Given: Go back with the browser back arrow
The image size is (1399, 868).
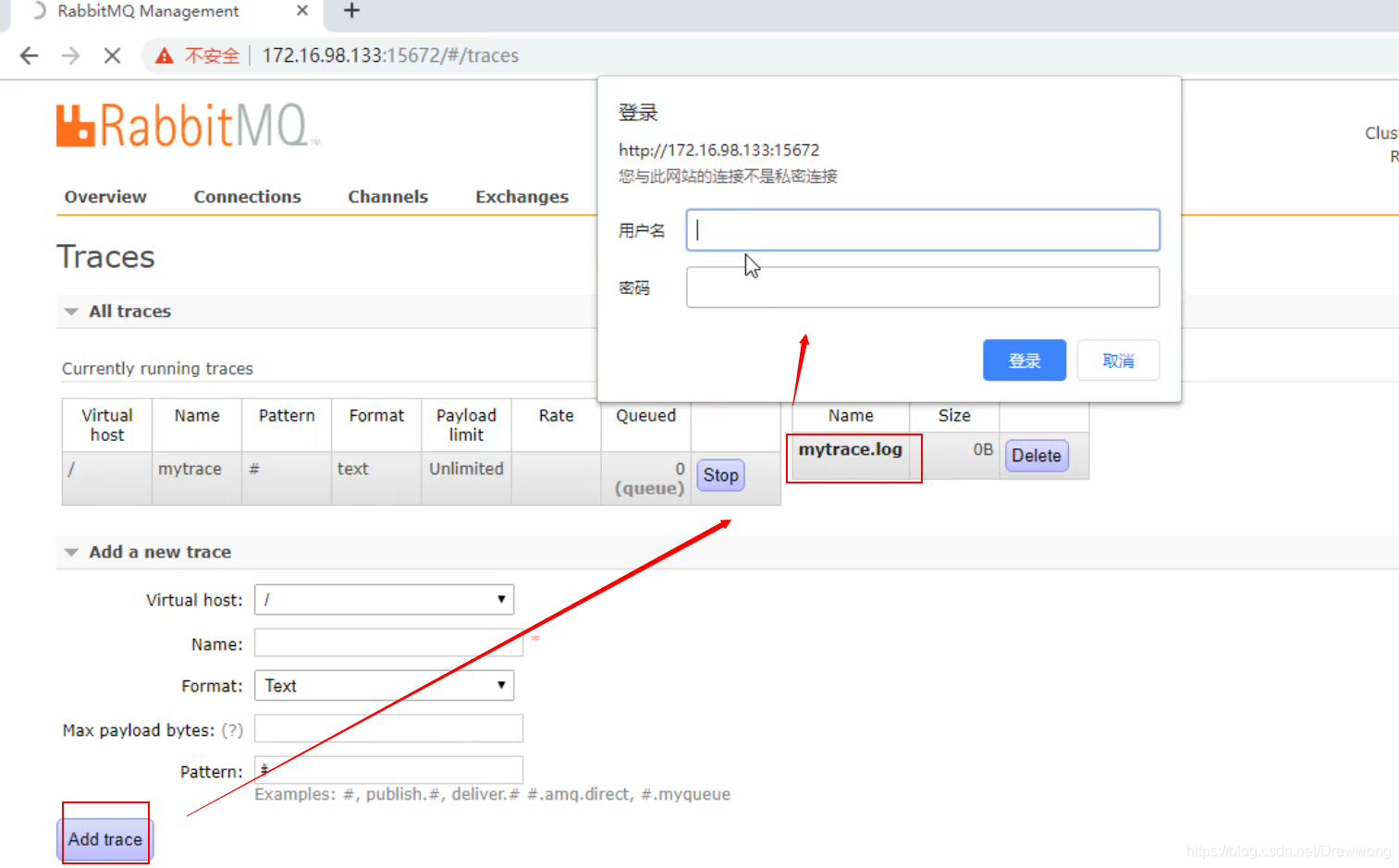Looking at the screenshot, I should [30, 55].
